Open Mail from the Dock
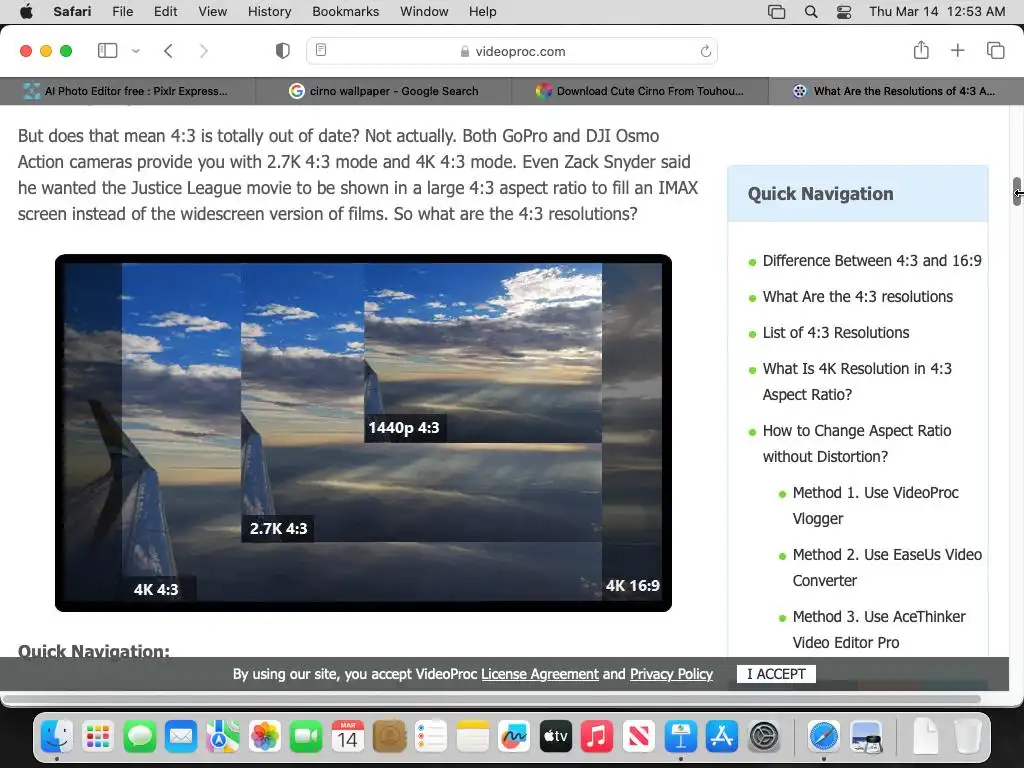 click(181, 737)
